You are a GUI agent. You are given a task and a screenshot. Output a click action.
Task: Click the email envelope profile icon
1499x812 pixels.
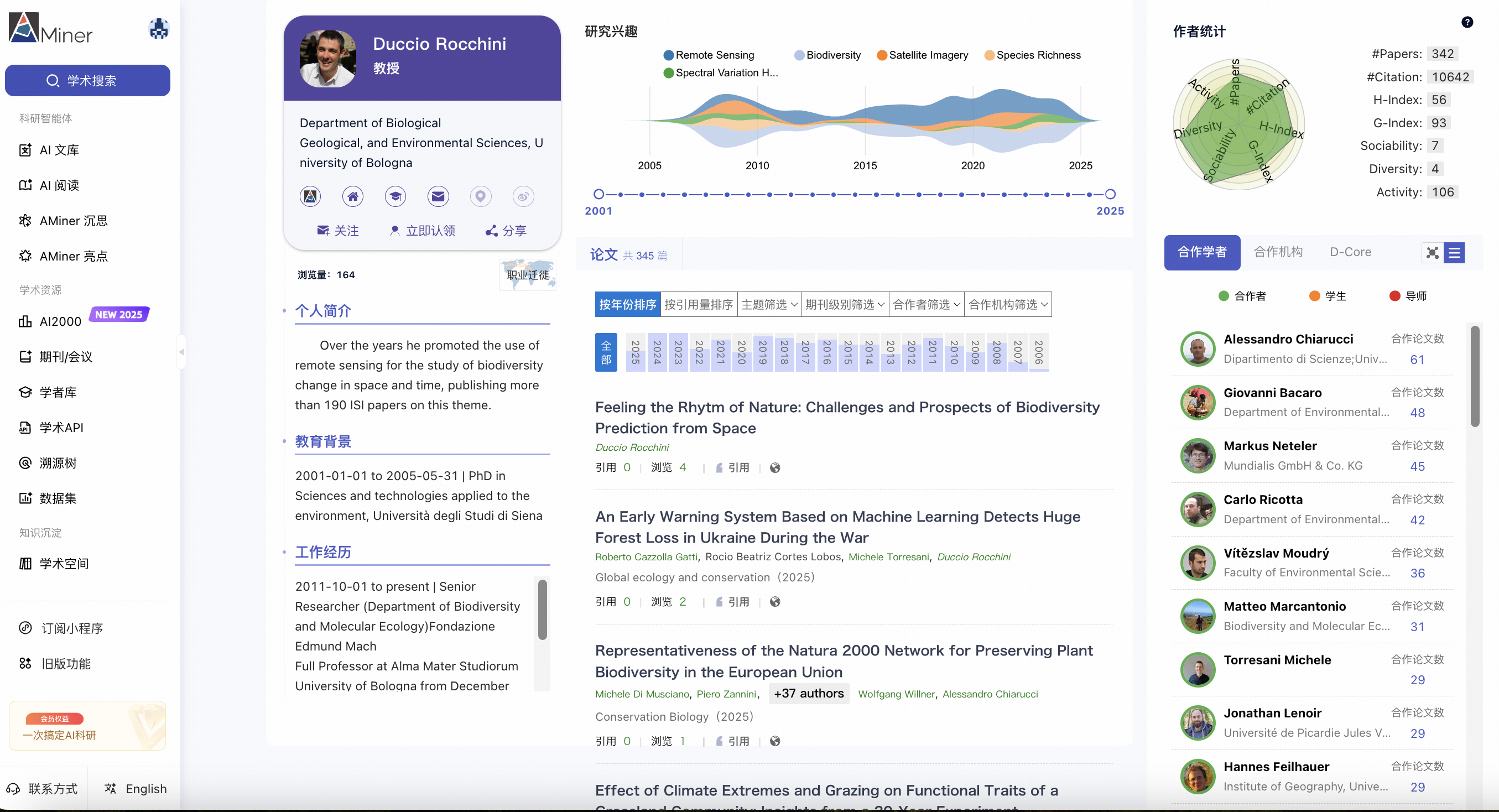[438, 197]
